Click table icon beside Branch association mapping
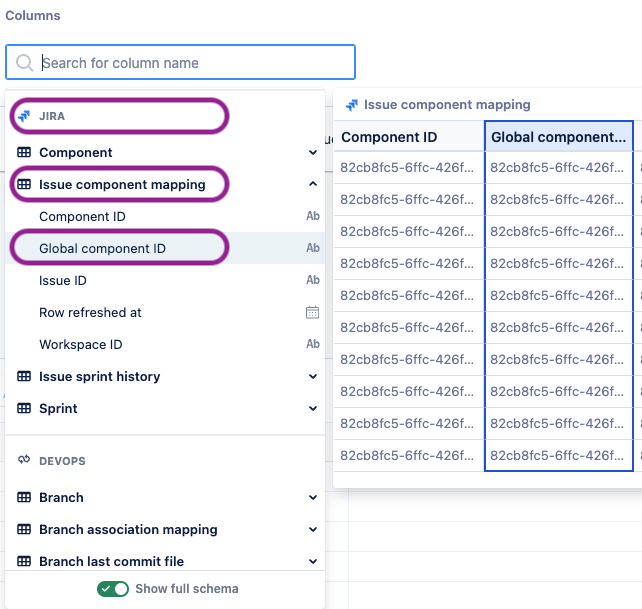 point(24,529)
